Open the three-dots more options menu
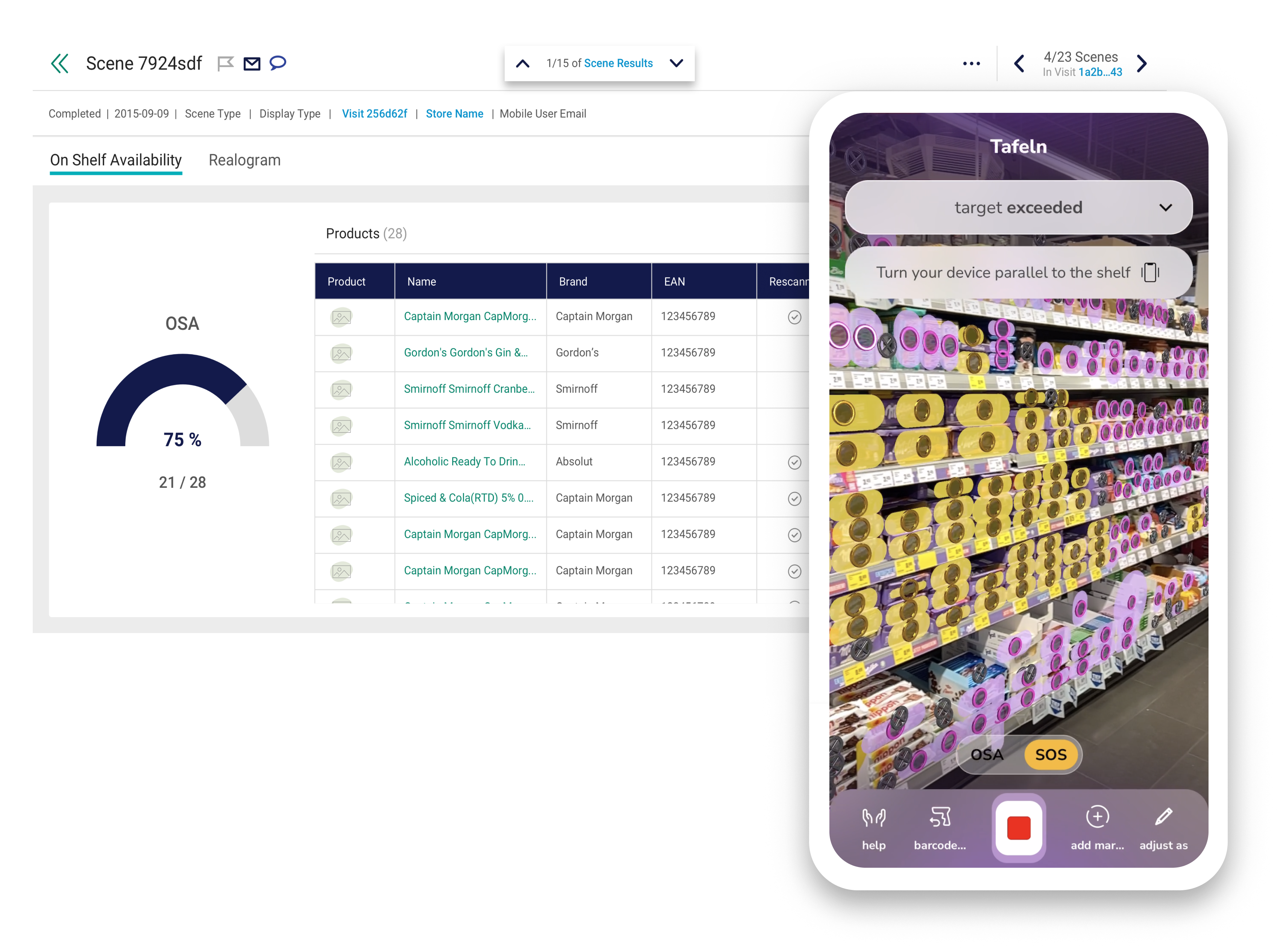 [x=971, y=64]
